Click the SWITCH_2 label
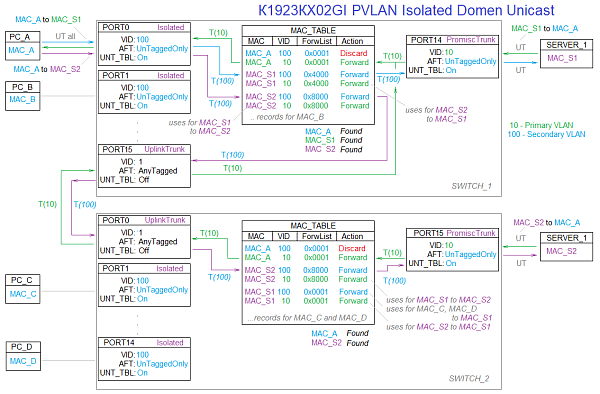The width and height of the screenshot is (600, 394). (469, 379)
